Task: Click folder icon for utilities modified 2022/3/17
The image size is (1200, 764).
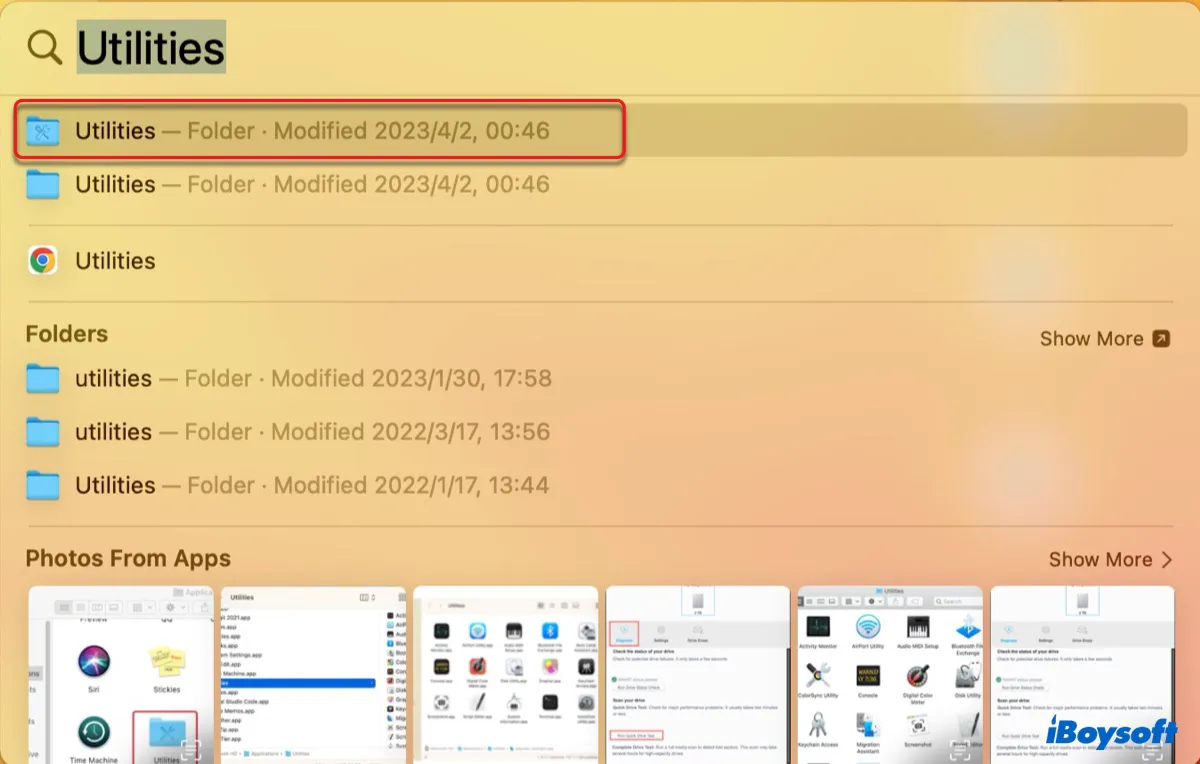Action: click(x=43, y=432)
